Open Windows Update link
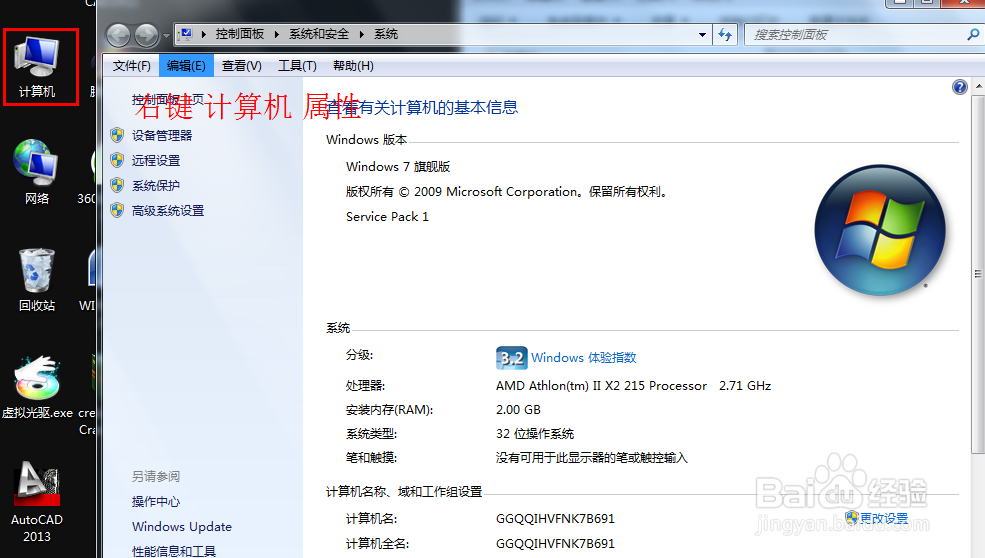985x558 pixels. point(182,527)
